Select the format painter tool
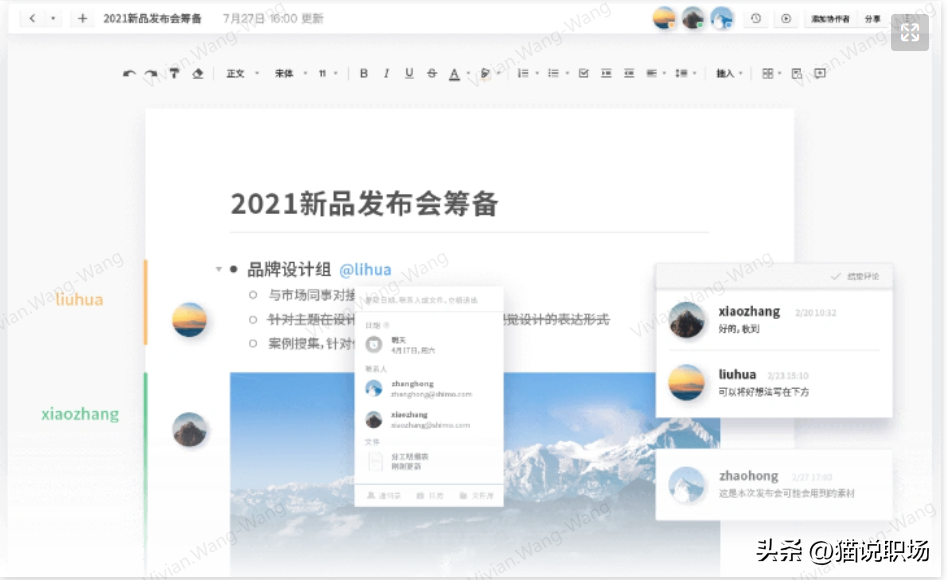947x580 pixels. pyautogui.click(x=174, y=74)
